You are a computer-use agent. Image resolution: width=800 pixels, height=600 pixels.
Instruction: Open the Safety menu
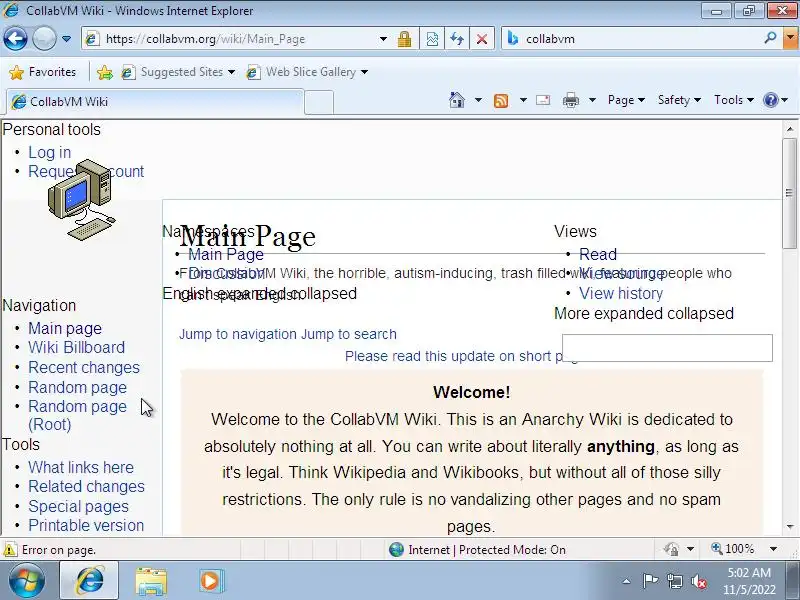(x=679, y=100)
